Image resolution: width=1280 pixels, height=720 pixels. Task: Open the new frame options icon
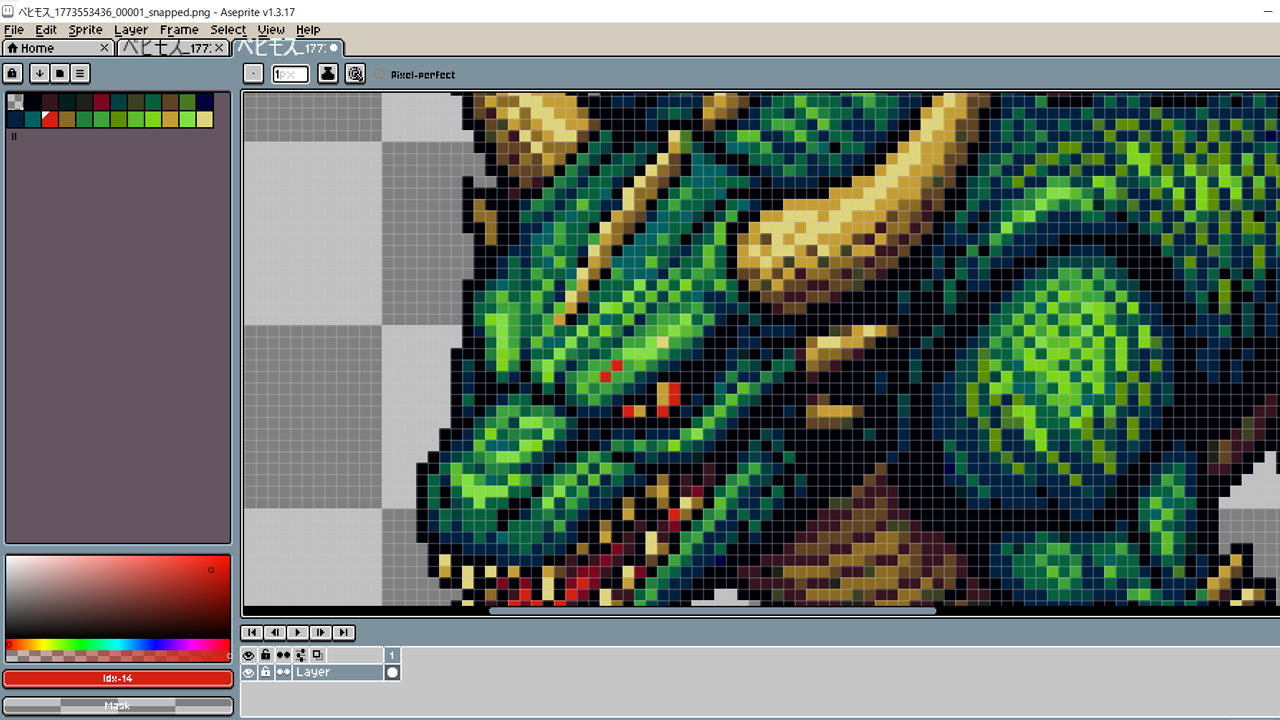coord(319,655)
